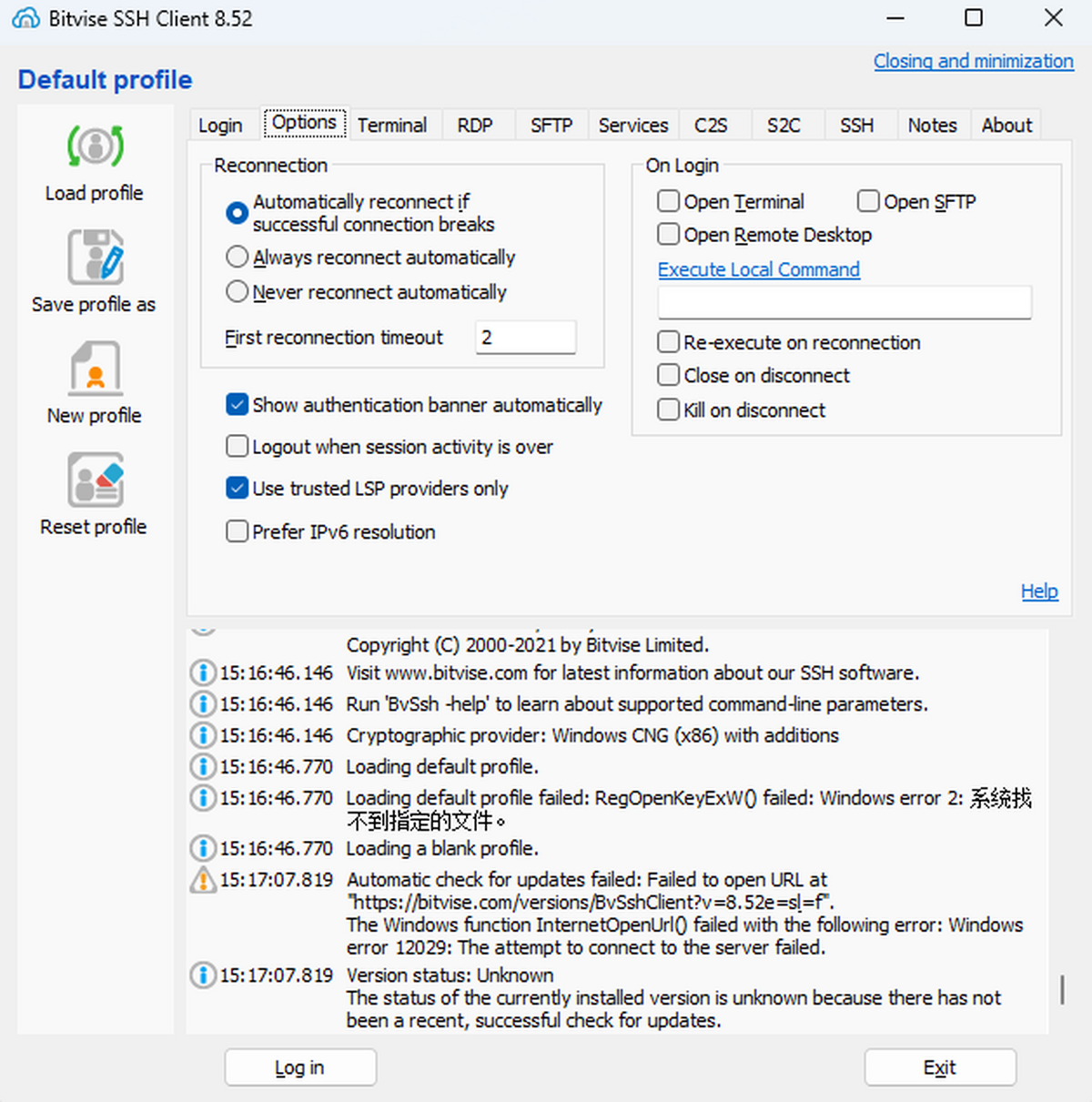
Task: Click warning icon beside 'Automatic check for updates failed'
Action: click(202, 880)
